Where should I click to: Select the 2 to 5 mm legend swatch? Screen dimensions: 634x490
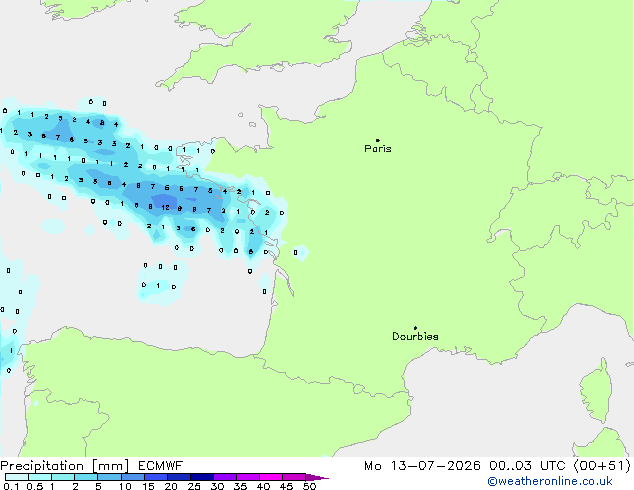pyautogui.click(x=86, y=477)
